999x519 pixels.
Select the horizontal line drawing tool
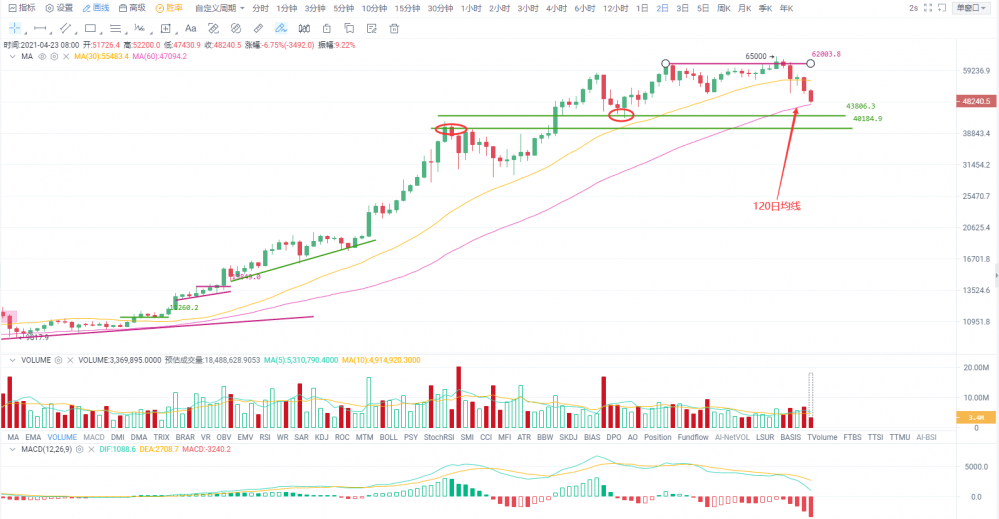coord(40,29)
